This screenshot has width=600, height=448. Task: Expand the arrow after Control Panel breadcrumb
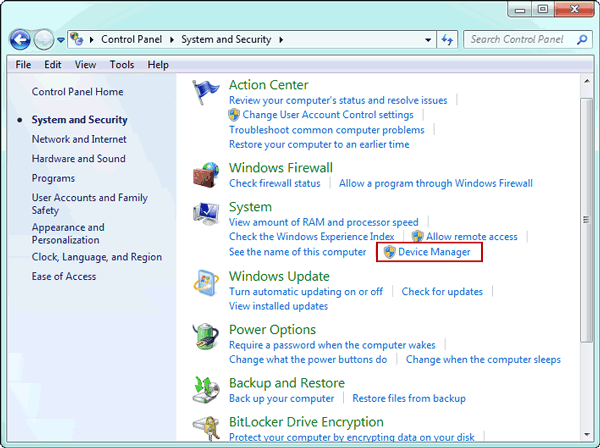172,39
